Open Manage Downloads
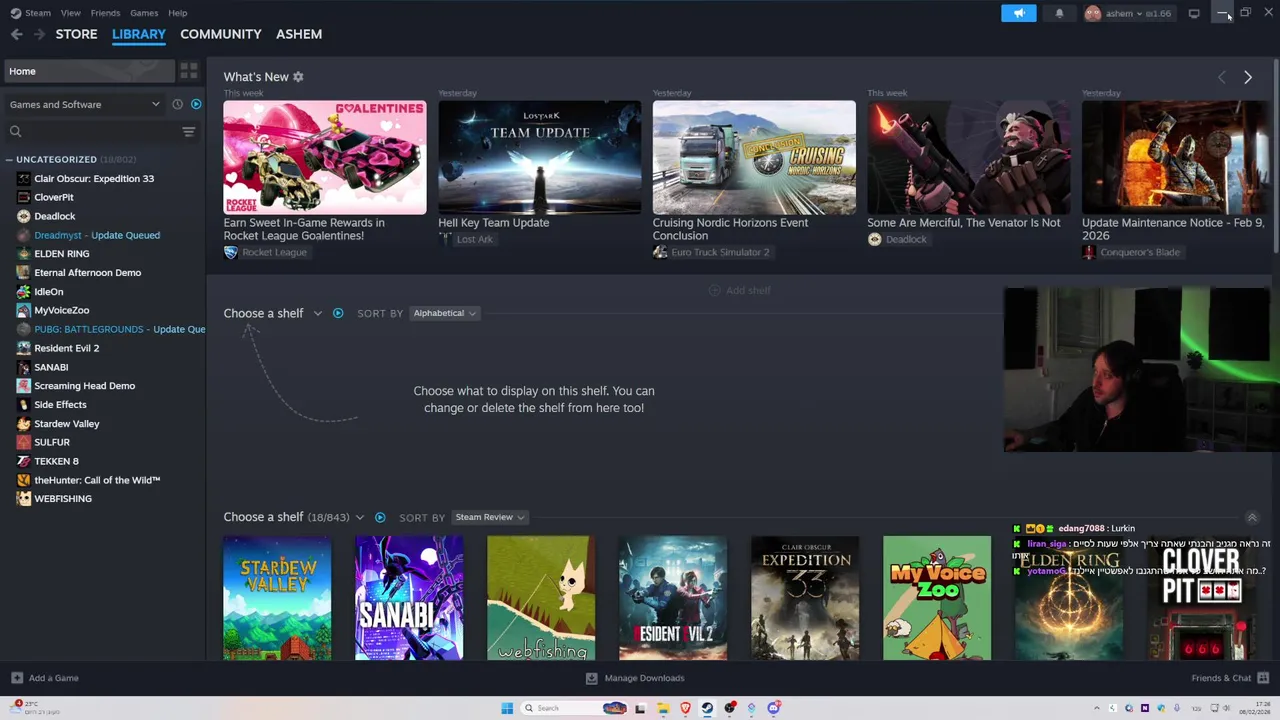This screenshot has width=1280, height=720. [635, 678]
